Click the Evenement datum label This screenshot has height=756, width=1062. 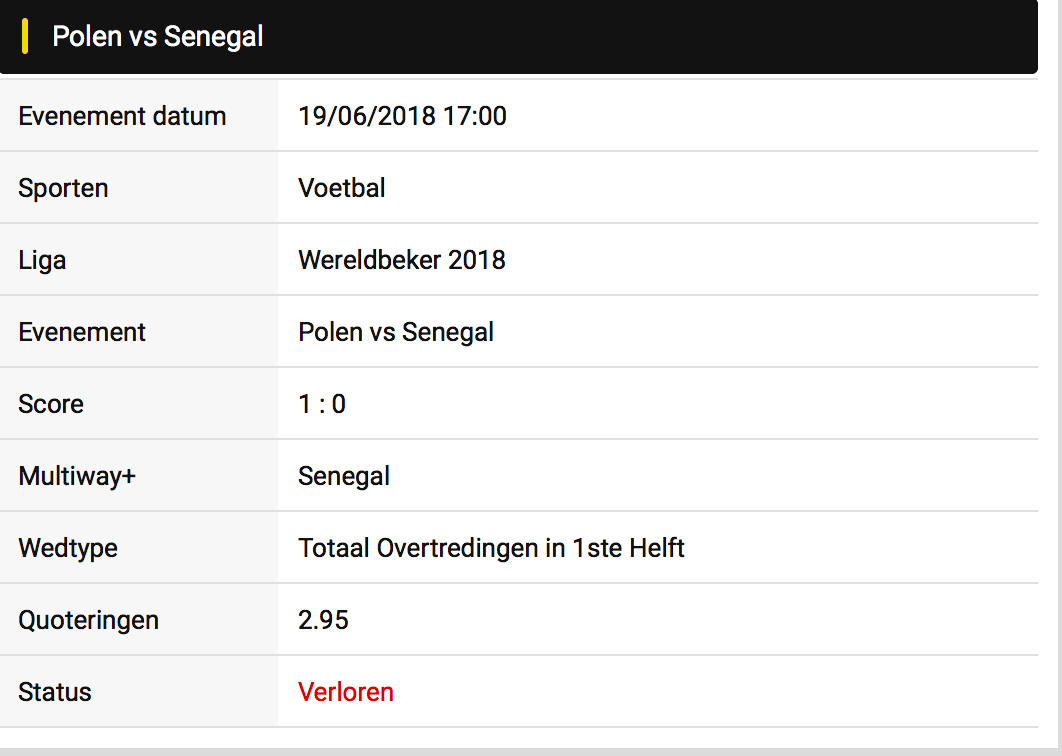122,116
